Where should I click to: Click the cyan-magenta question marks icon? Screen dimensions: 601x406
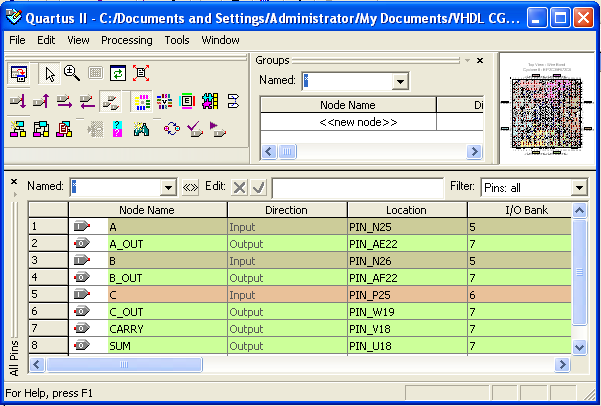[x=118, y=129]
